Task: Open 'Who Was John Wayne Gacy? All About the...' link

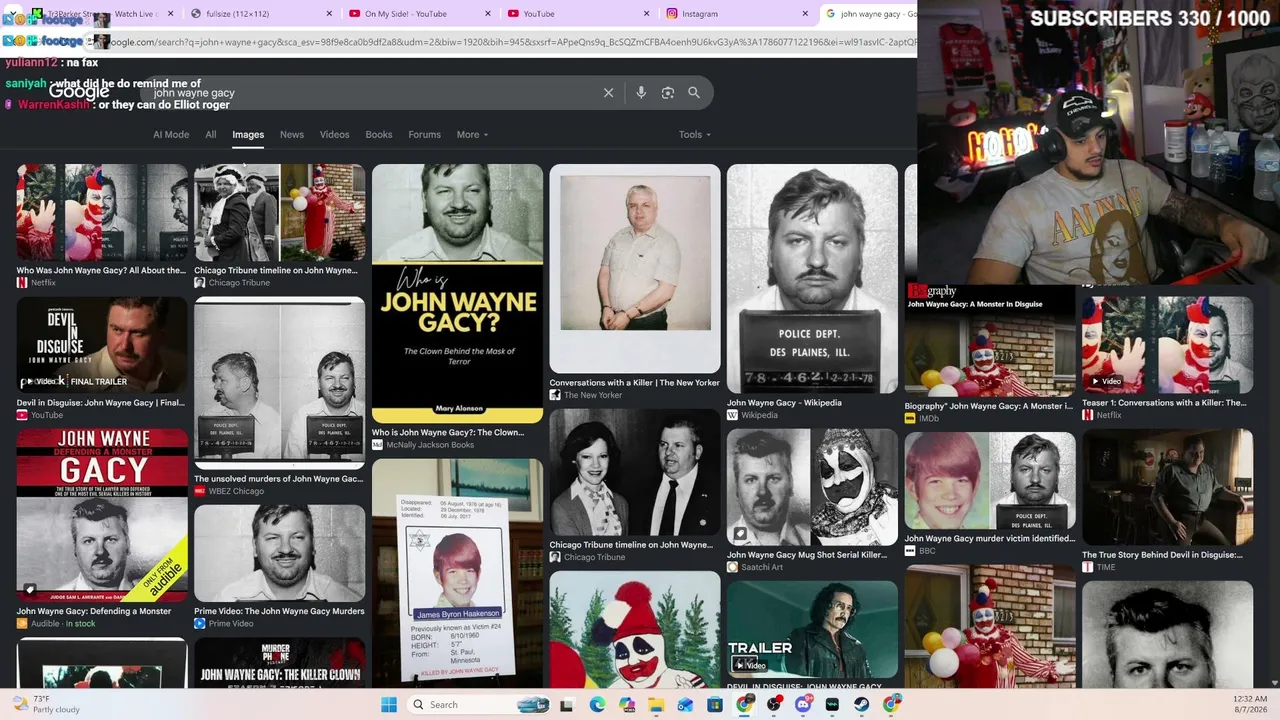Action: pos(101,270)
